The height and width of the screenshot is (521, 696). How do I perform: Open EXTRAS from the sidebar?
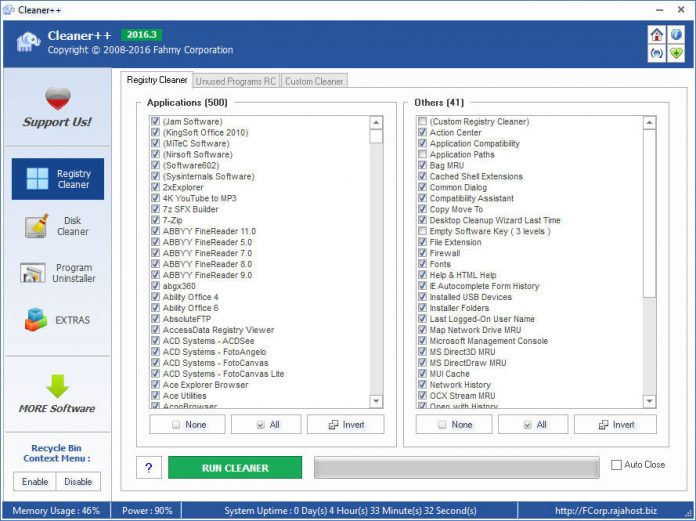tap(58, 320)
